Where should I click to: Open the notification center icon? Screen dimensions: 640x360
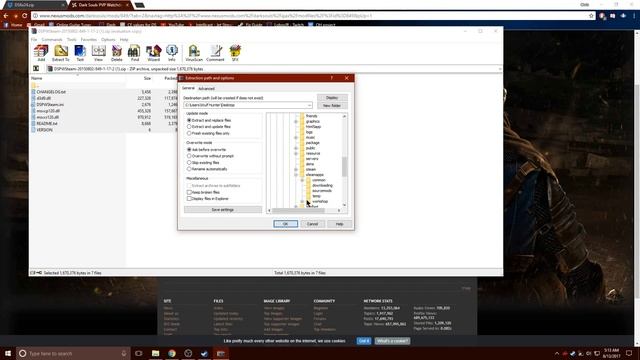click(629, 353)
